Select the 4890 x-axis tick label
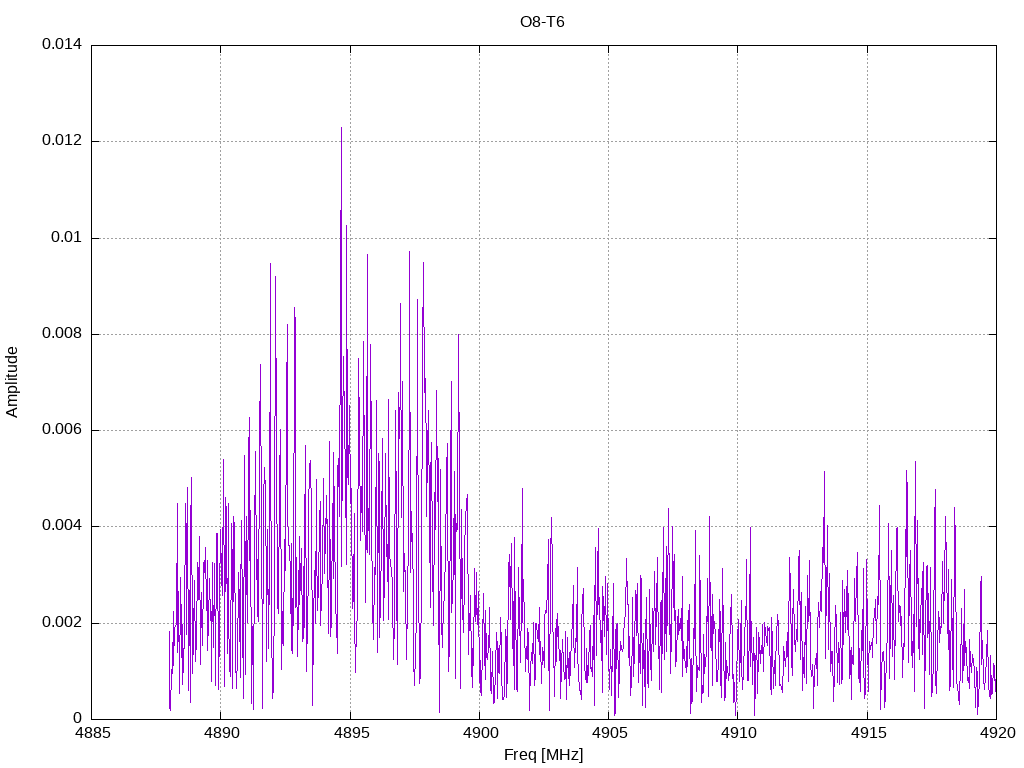1024x768 pixels. coord(221,734)
